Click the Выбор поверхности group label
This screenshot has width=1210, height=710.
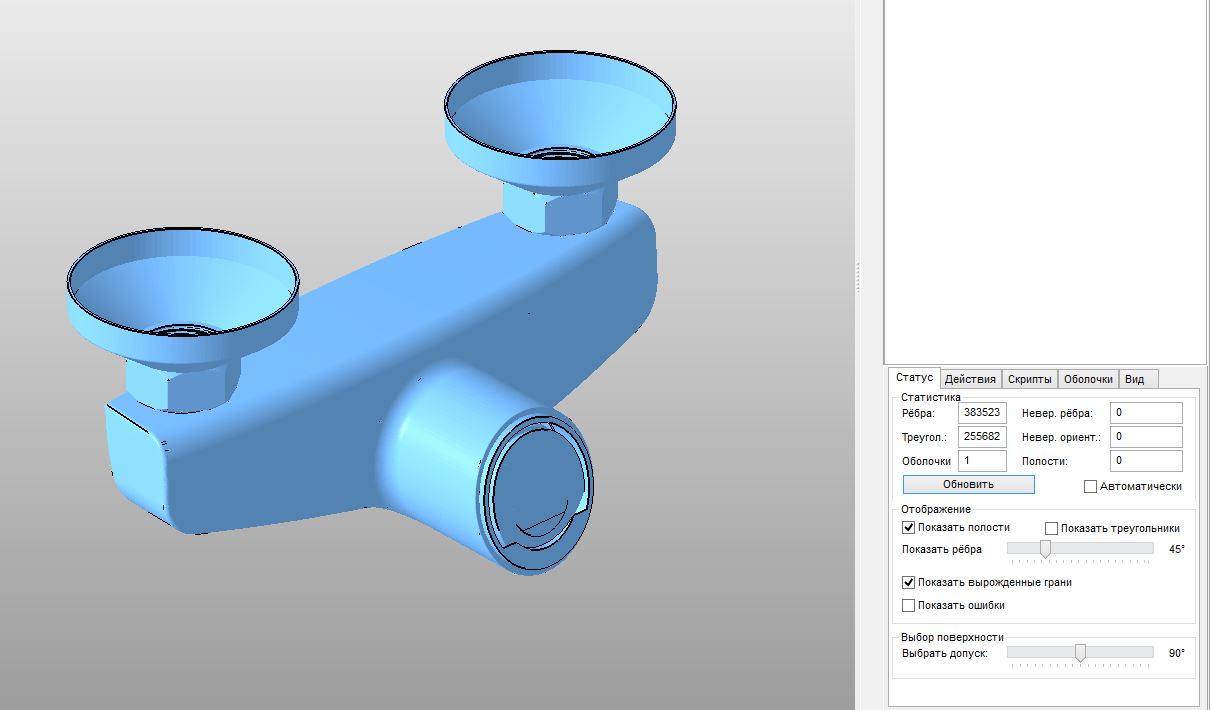952,637
